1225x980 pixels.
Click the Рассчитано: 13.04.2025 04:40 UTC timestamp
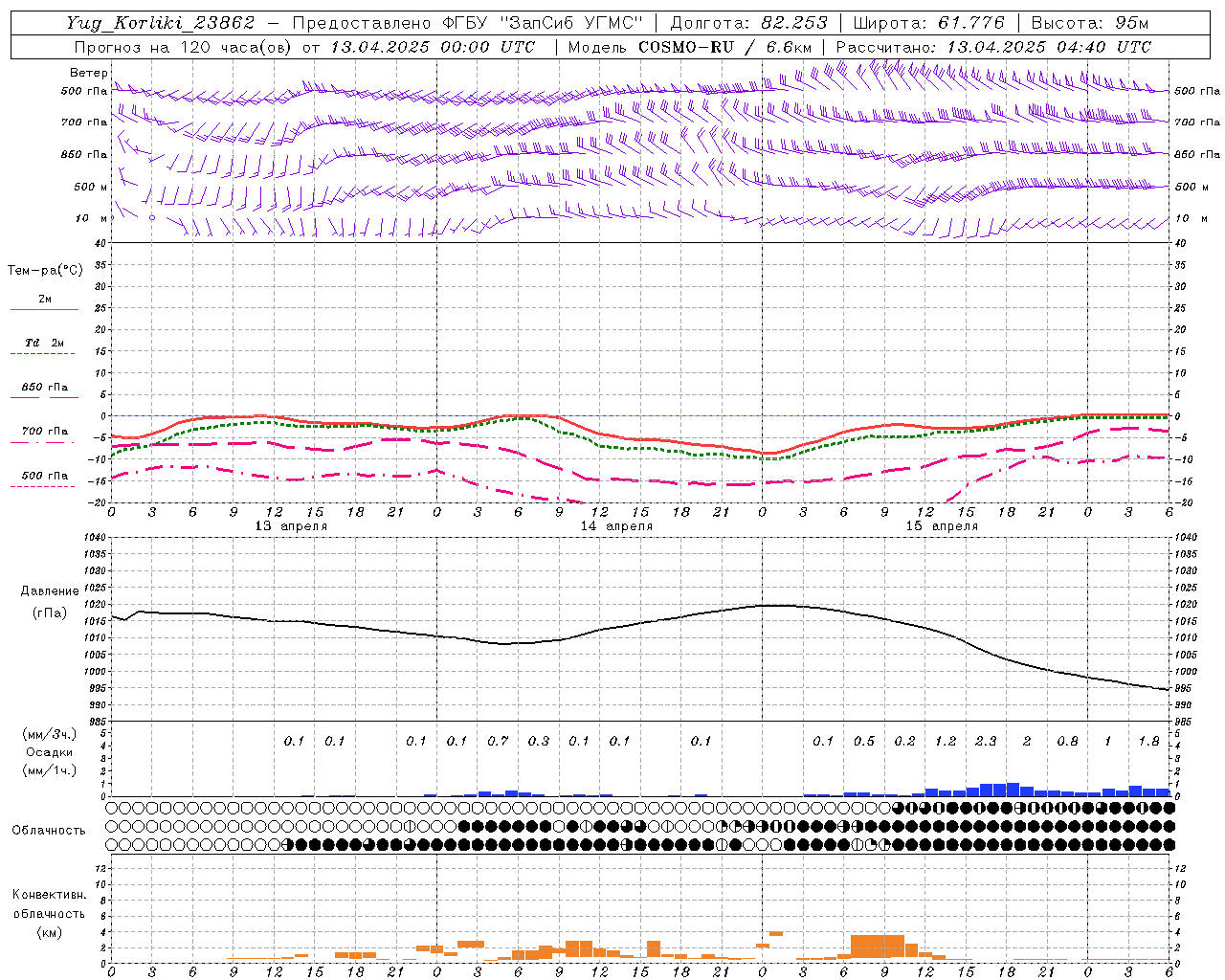coord(993,47)
